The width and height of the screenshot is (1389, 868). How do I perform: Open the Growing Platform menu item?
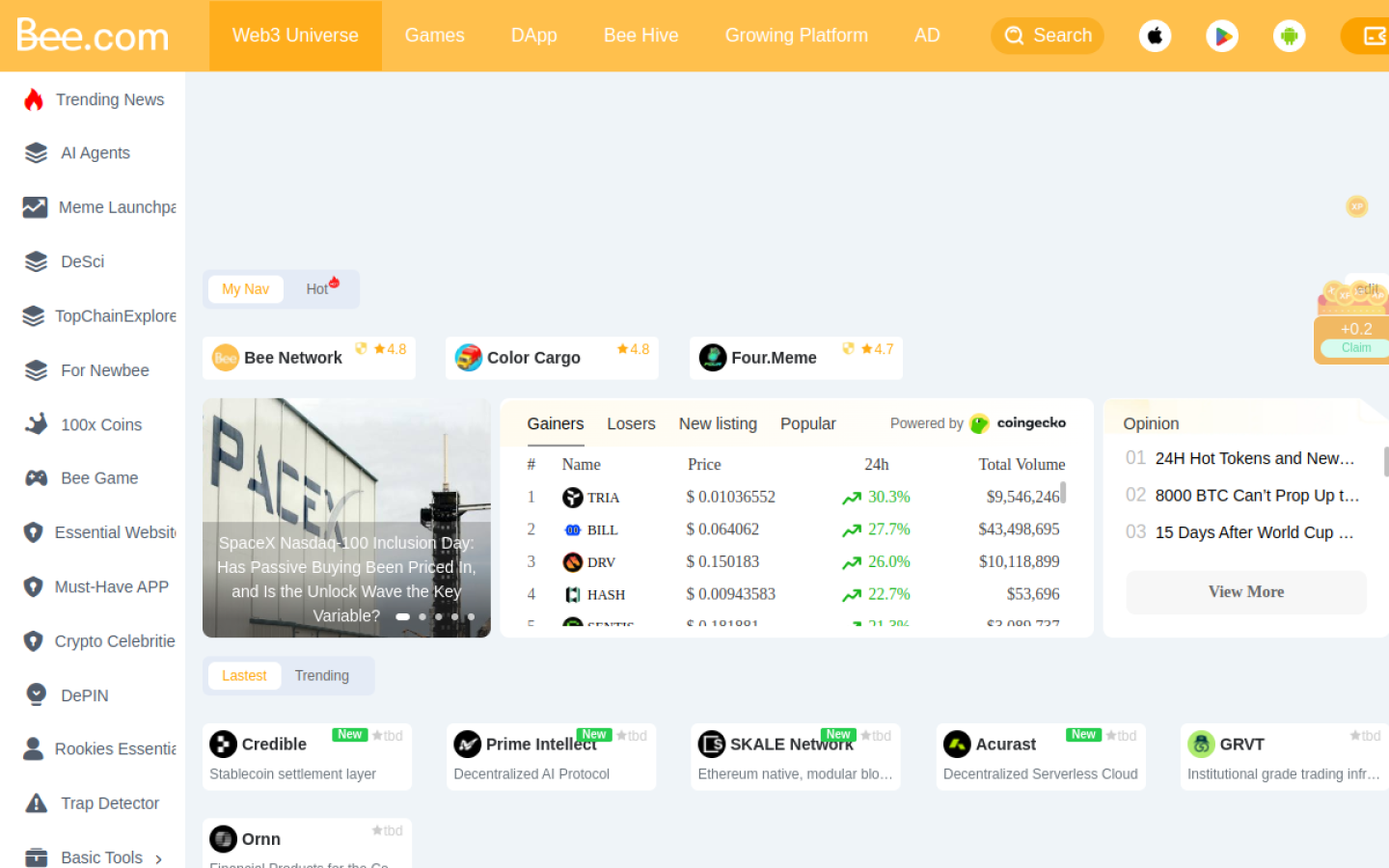(797, 36)
